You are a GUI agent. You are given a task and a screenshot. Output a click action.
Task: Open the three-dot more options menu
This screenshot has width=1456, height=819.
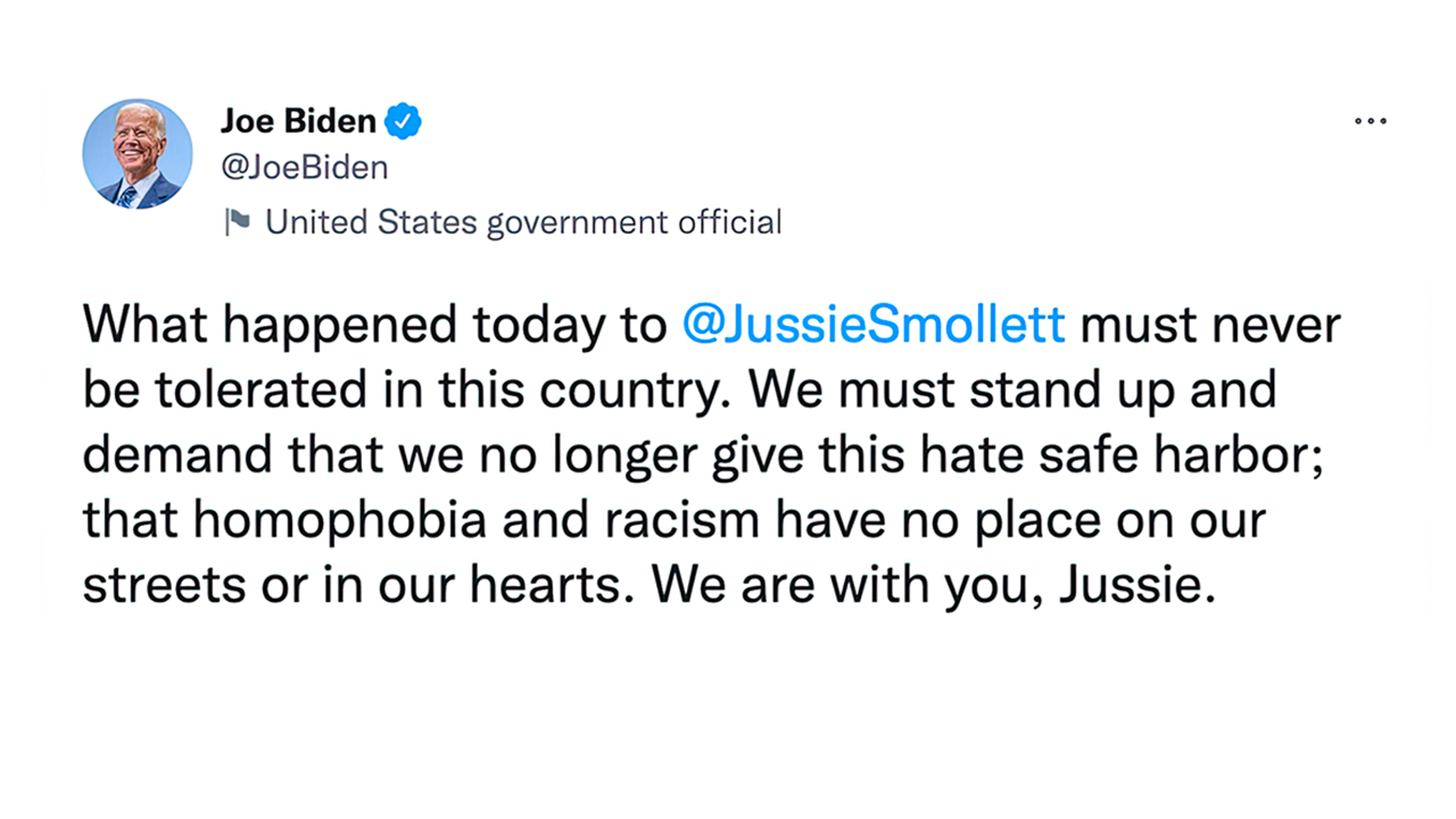coord(1370,121)
